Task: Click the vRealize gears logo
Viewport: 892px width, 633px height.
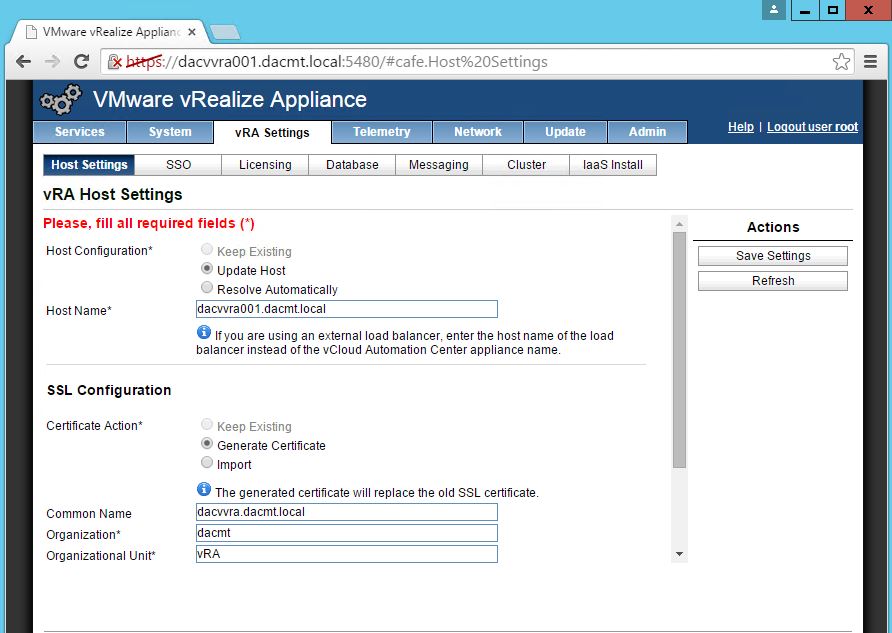Action: coord(60,100)
